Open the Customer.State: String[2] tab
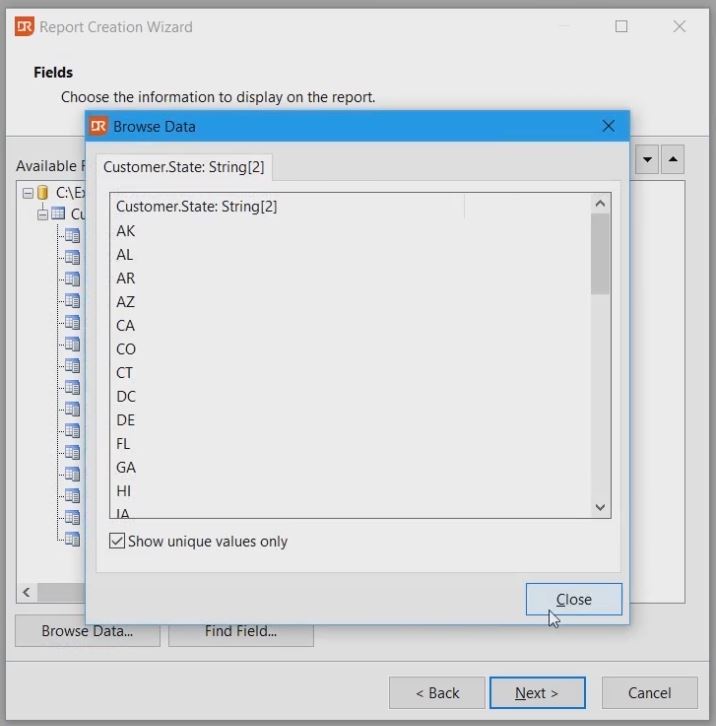 tap(184, 167)
